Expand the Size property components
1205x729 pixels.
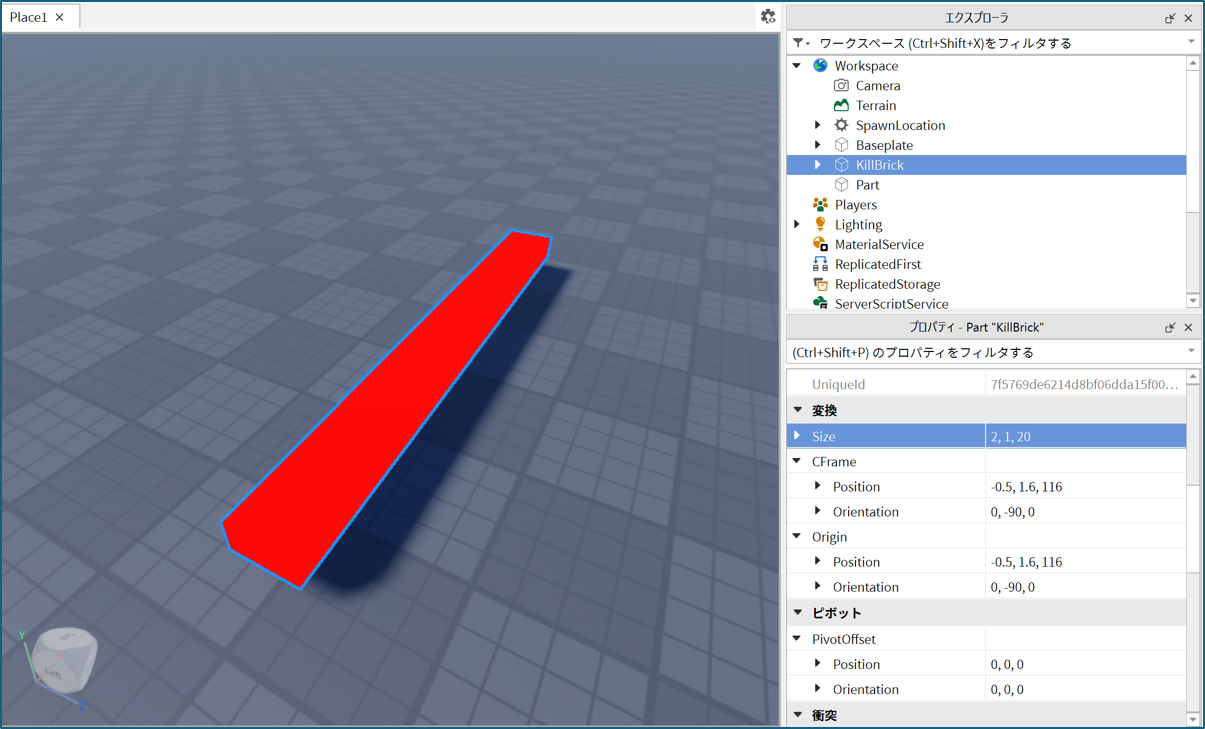tap(798, 436)
